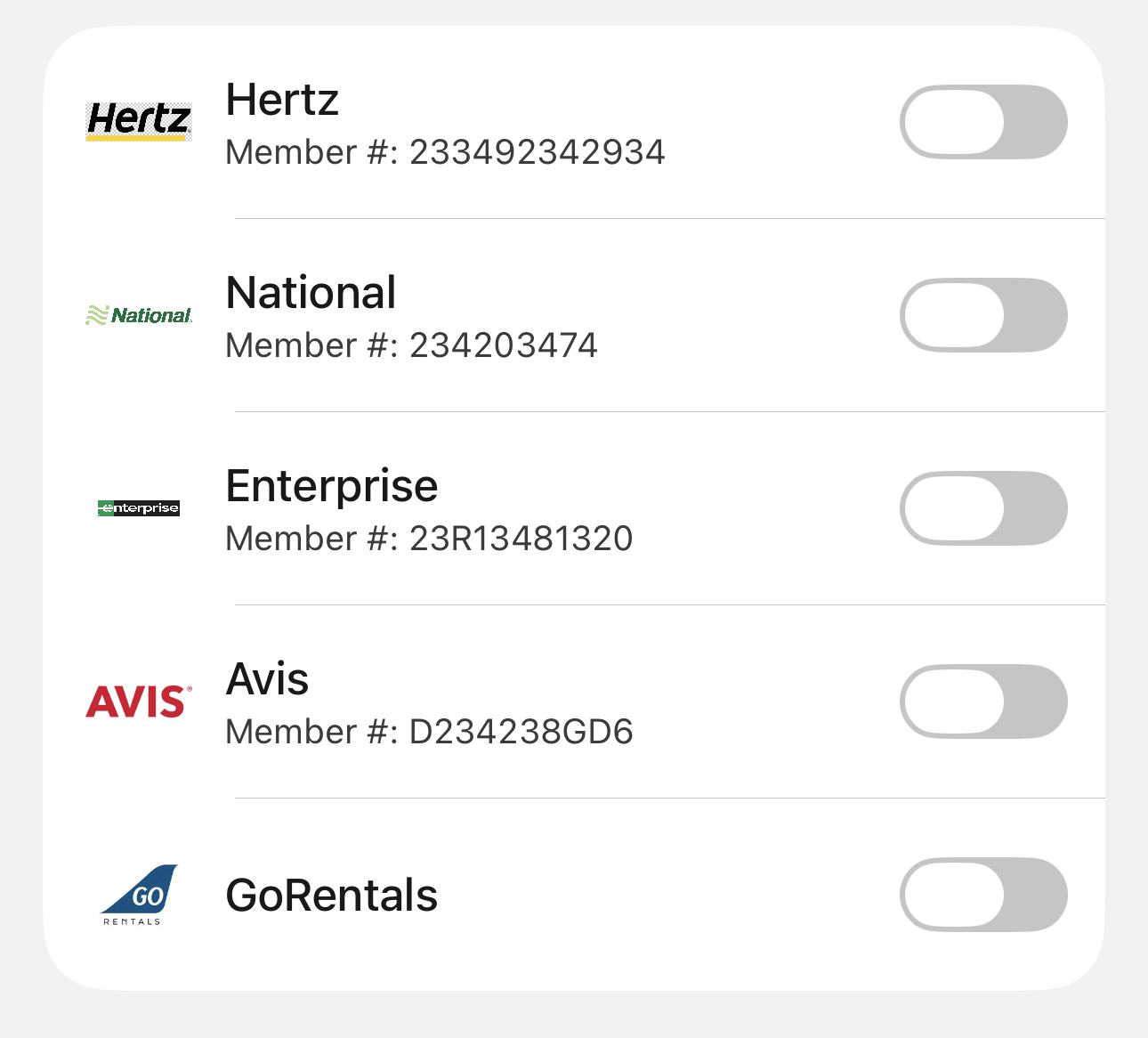Viewport: 1148px width, 1038px height.
Task: Click the Hertz logo
Action: 138,121
